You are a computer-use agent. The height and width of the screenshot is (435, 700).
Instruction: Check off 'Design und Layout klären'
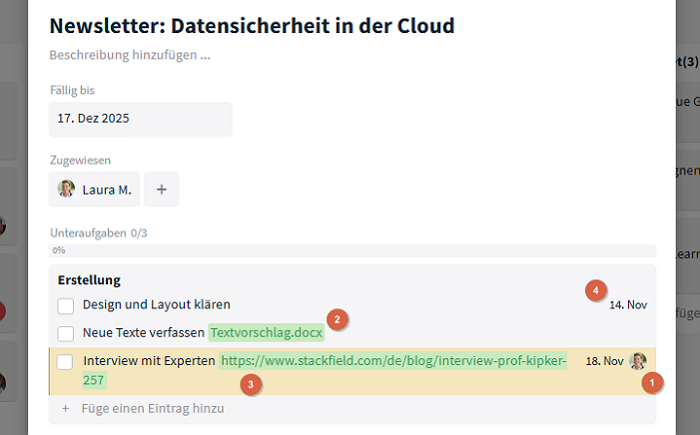tap(66, 305)
